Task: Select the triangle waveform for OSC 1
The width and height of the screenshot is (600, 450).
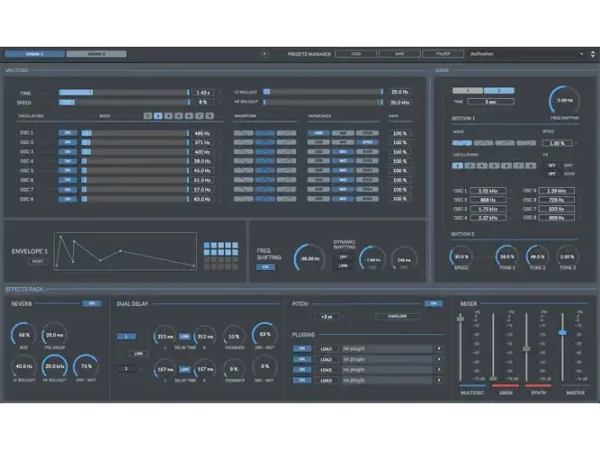Action: (x=265, y=133)
